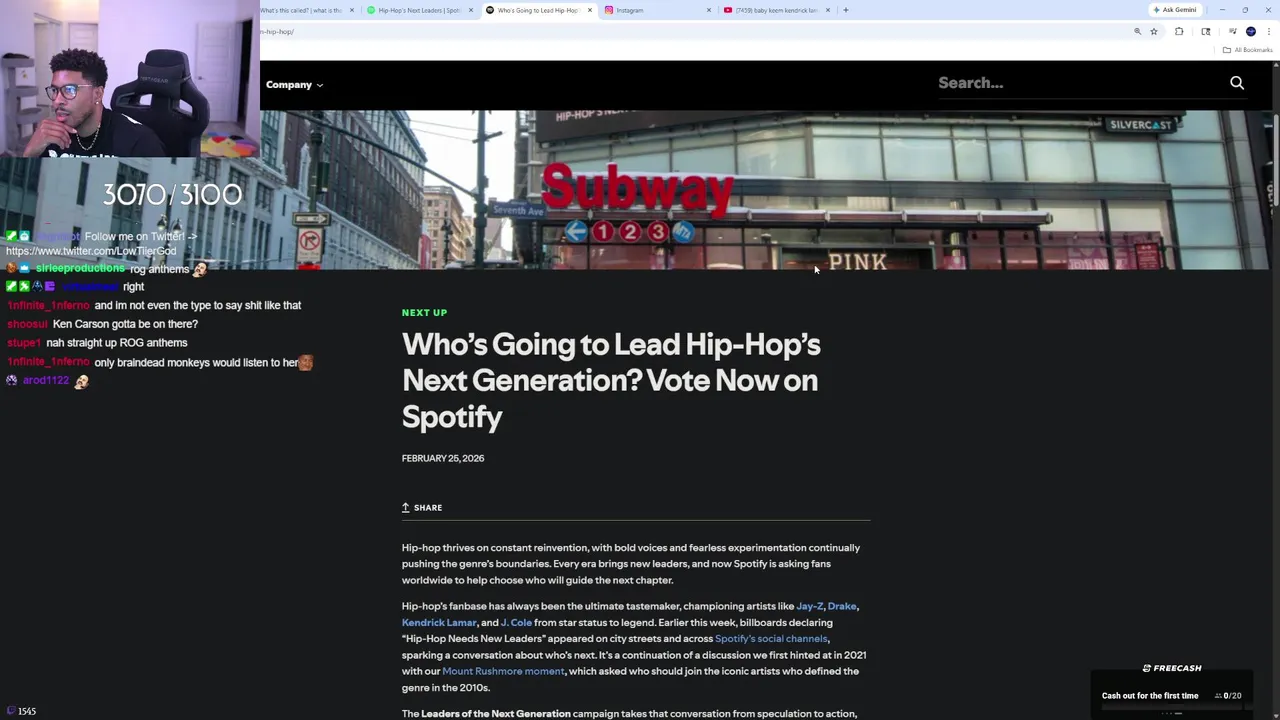The height and width of the screenshot is (720, 1280).
Task: Click username arod1122 in chat
Action: click(x=46, y=381)
